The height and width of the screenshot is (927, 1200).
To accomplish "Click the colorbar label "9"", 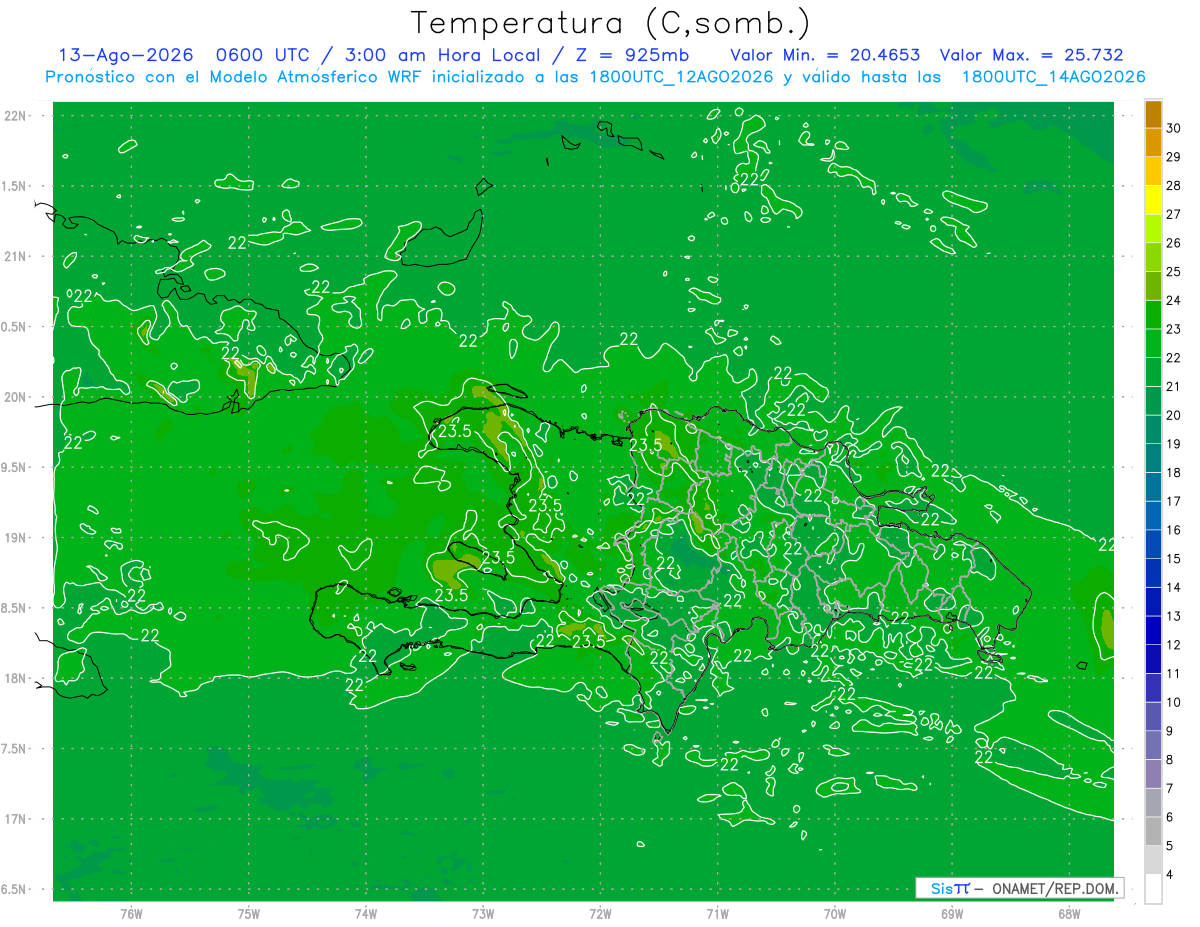I will point(1170,731).
